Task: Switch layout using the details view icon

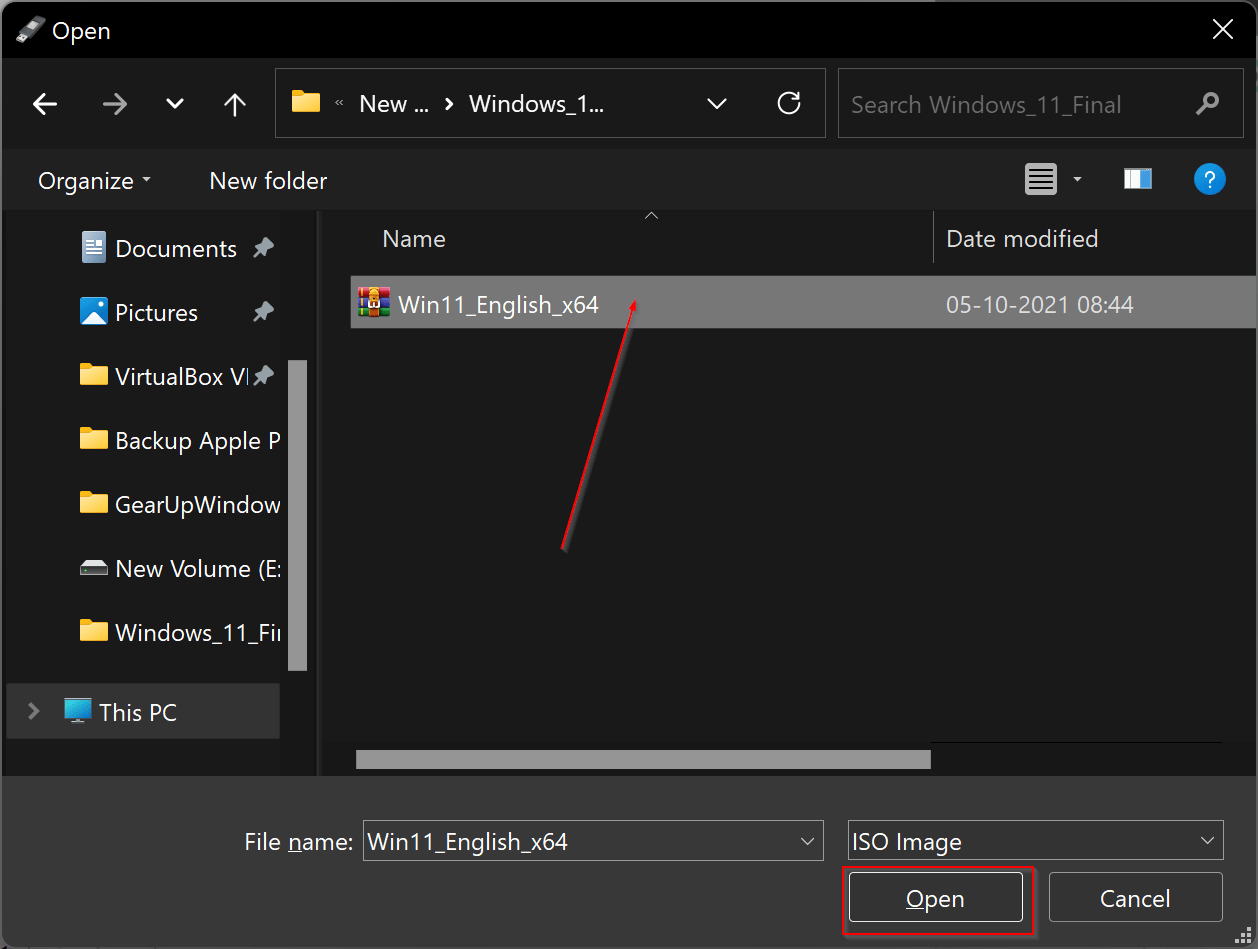Action: click(x=1040, y=179)
